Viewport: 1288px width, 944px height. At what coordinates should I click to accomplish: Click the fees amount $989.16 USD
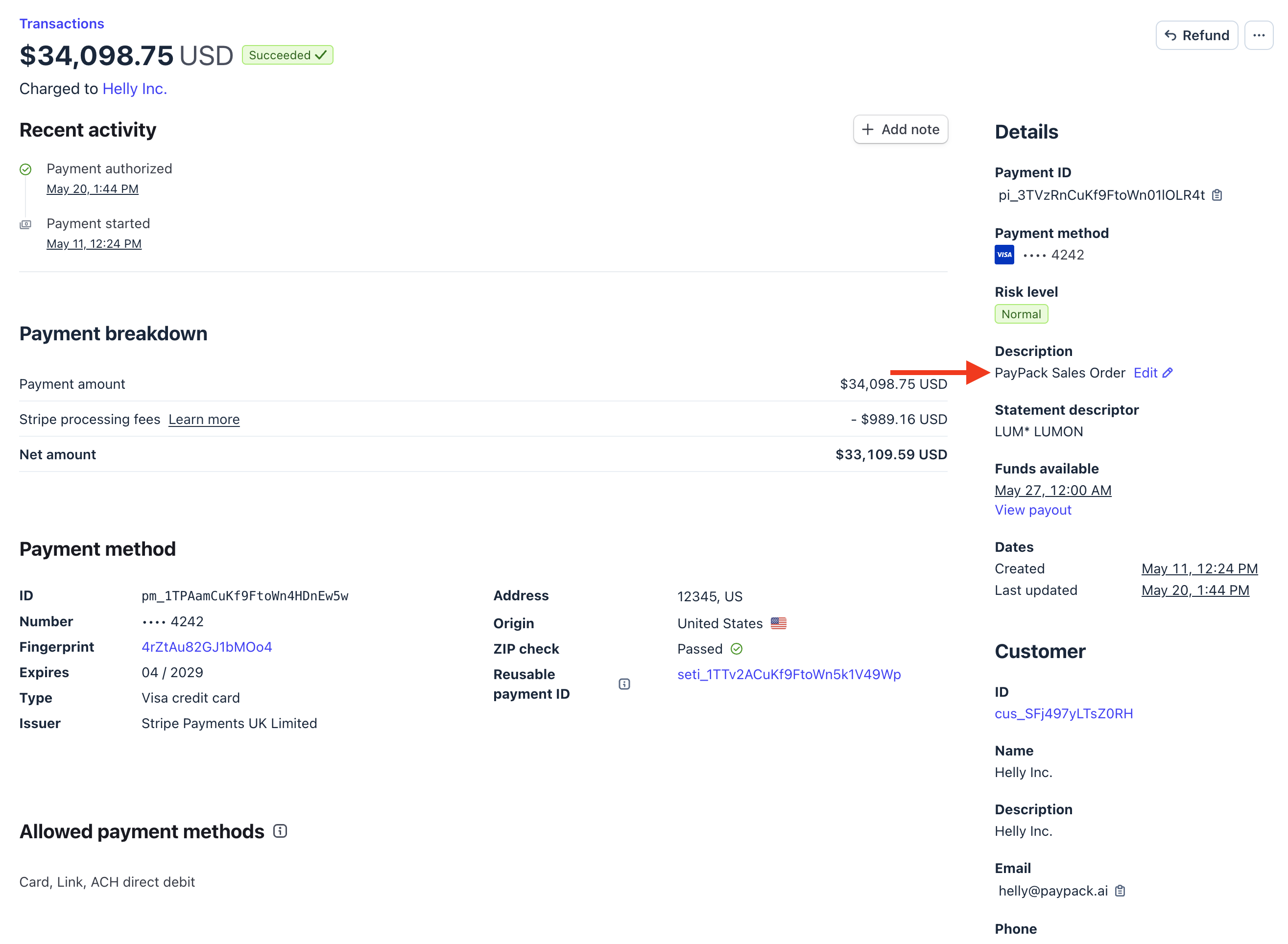tap(899, 420)
